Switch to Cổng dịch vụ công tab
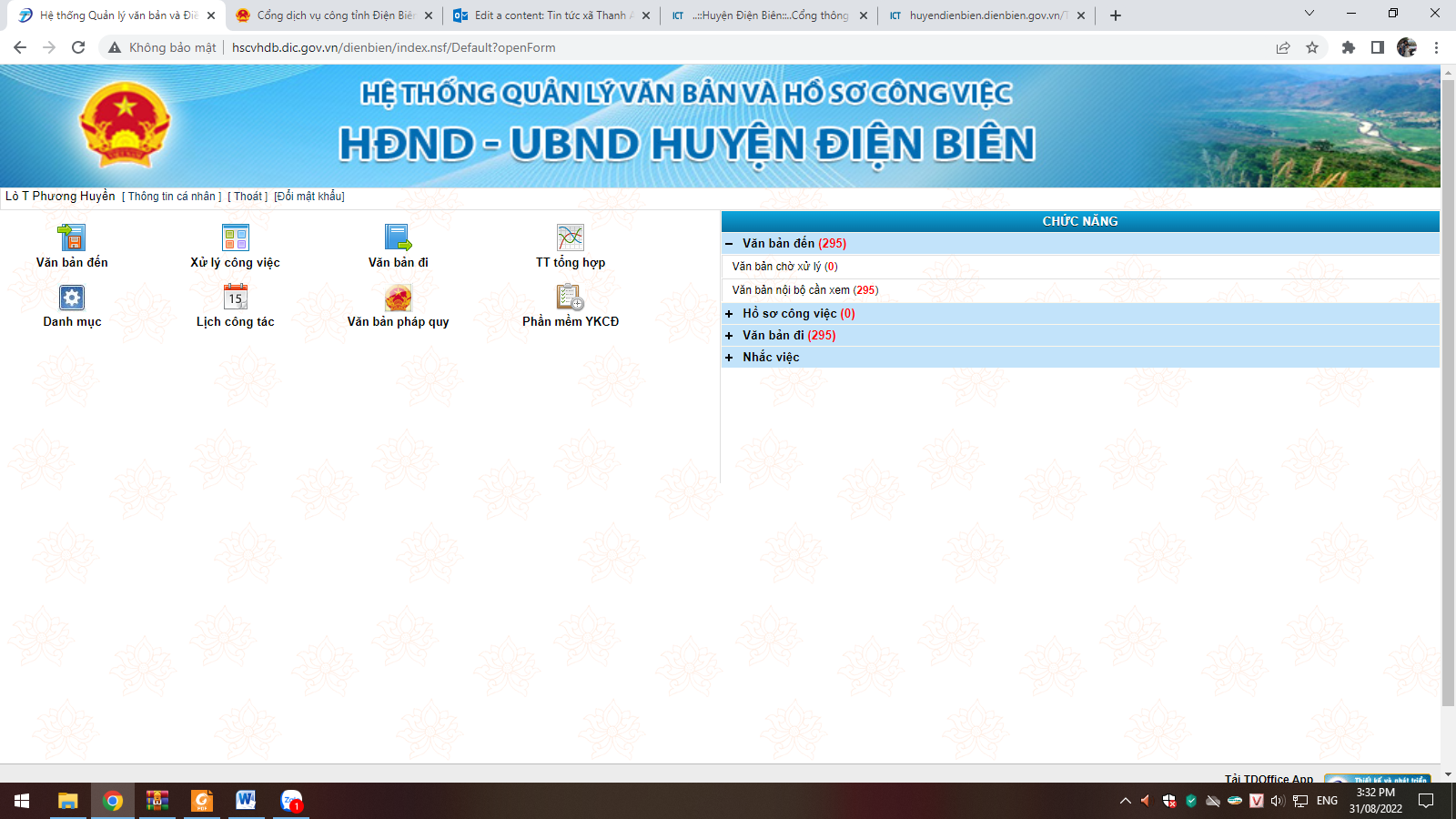 [334, 15]
